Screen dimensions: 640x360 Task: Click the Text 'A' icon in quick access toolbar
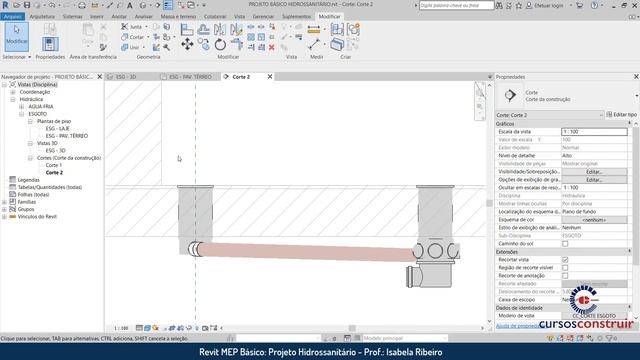coord(130,5)
